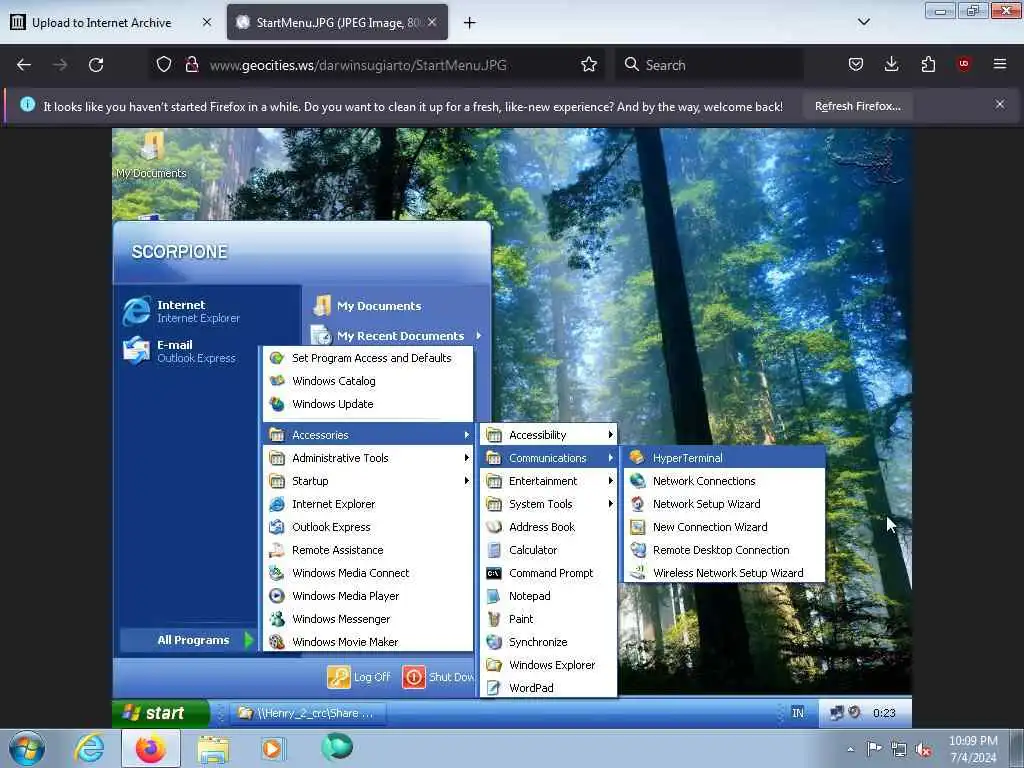This screenshot has width=1024, height=768.
Task: Open the Windows Explorer taskbar folder
Action: [x=213, y=749]
